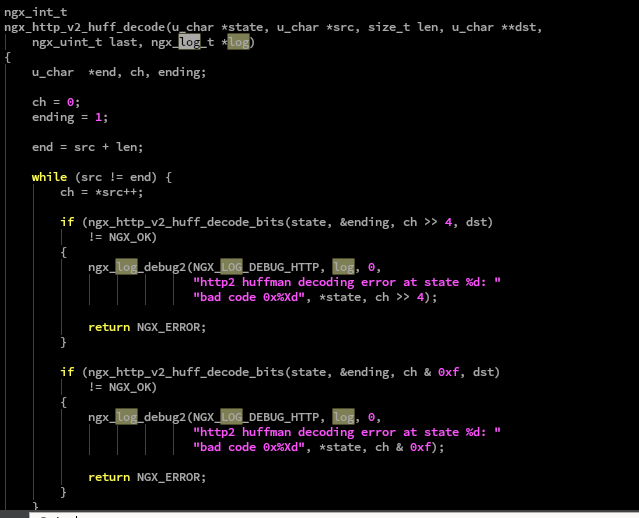Click "bad code 0x%Xd" string before ch & 0xf);

pyautogui.click(x=249, y=447)
